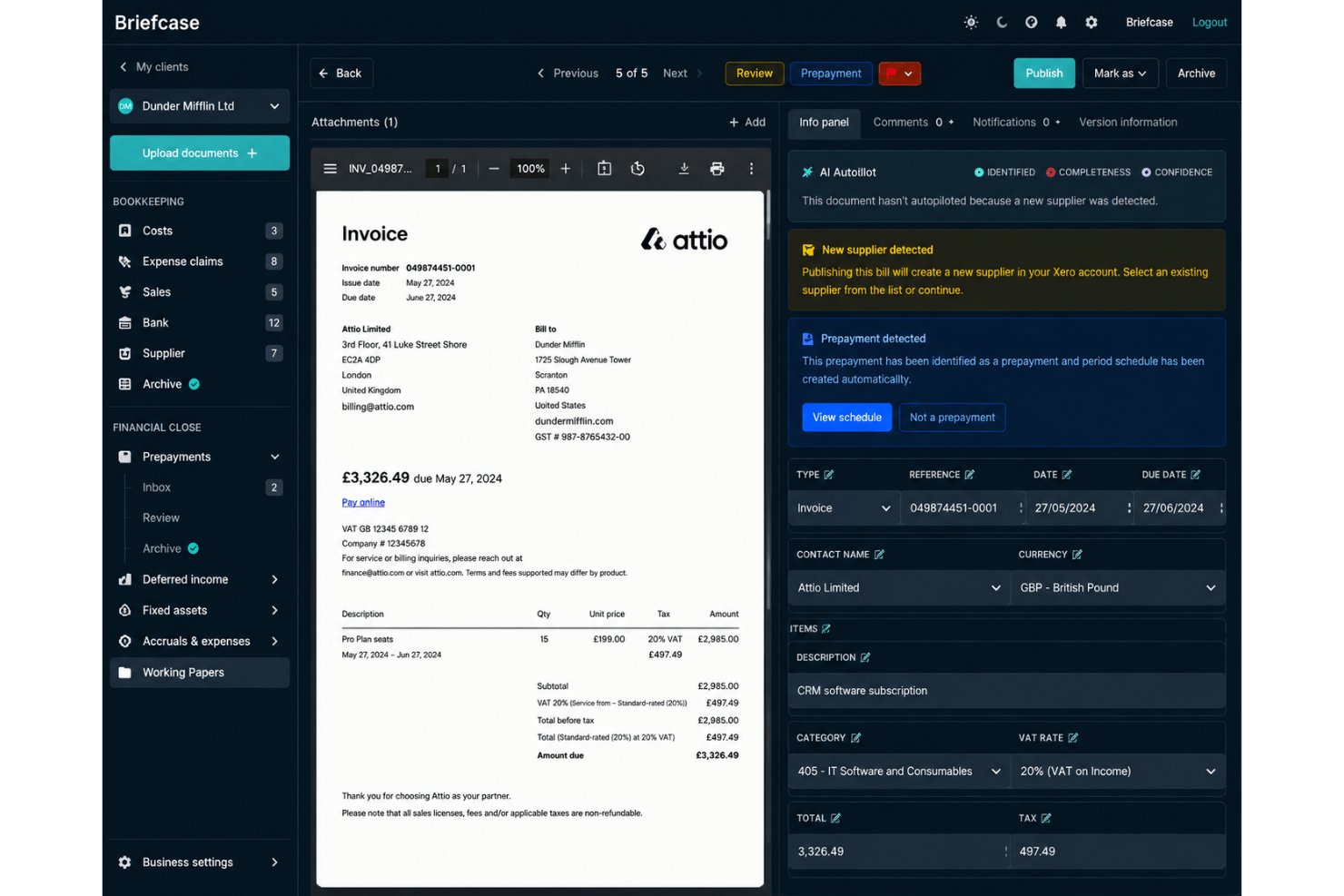The height and width of the screenshot is (896, 1344).
Task: Switch to light theme sun icon
Action: pos(971,23)
